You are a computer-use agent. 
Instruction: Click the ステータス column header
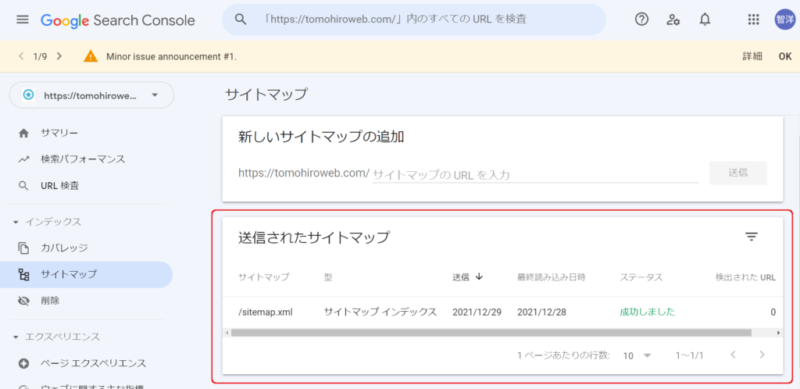[x=641, y=277]
